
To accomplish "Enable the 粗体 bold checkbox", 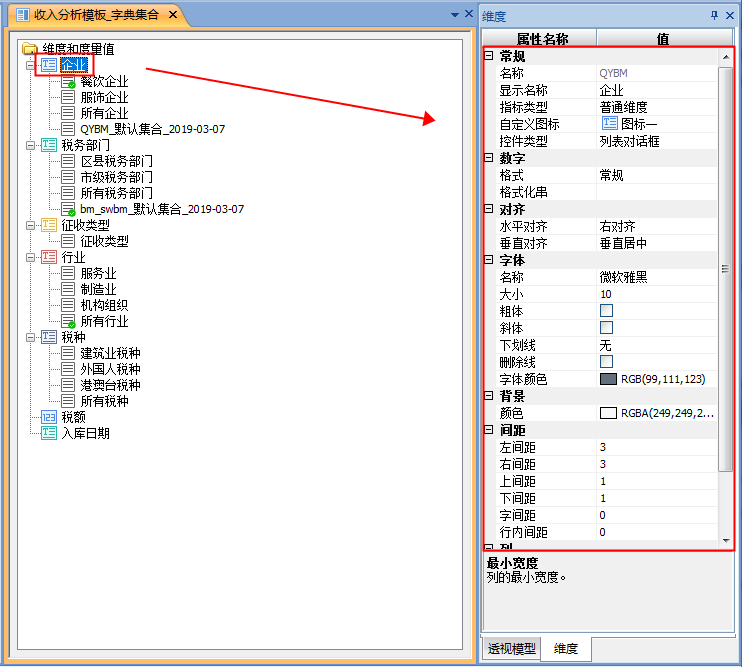I will 607,311.
